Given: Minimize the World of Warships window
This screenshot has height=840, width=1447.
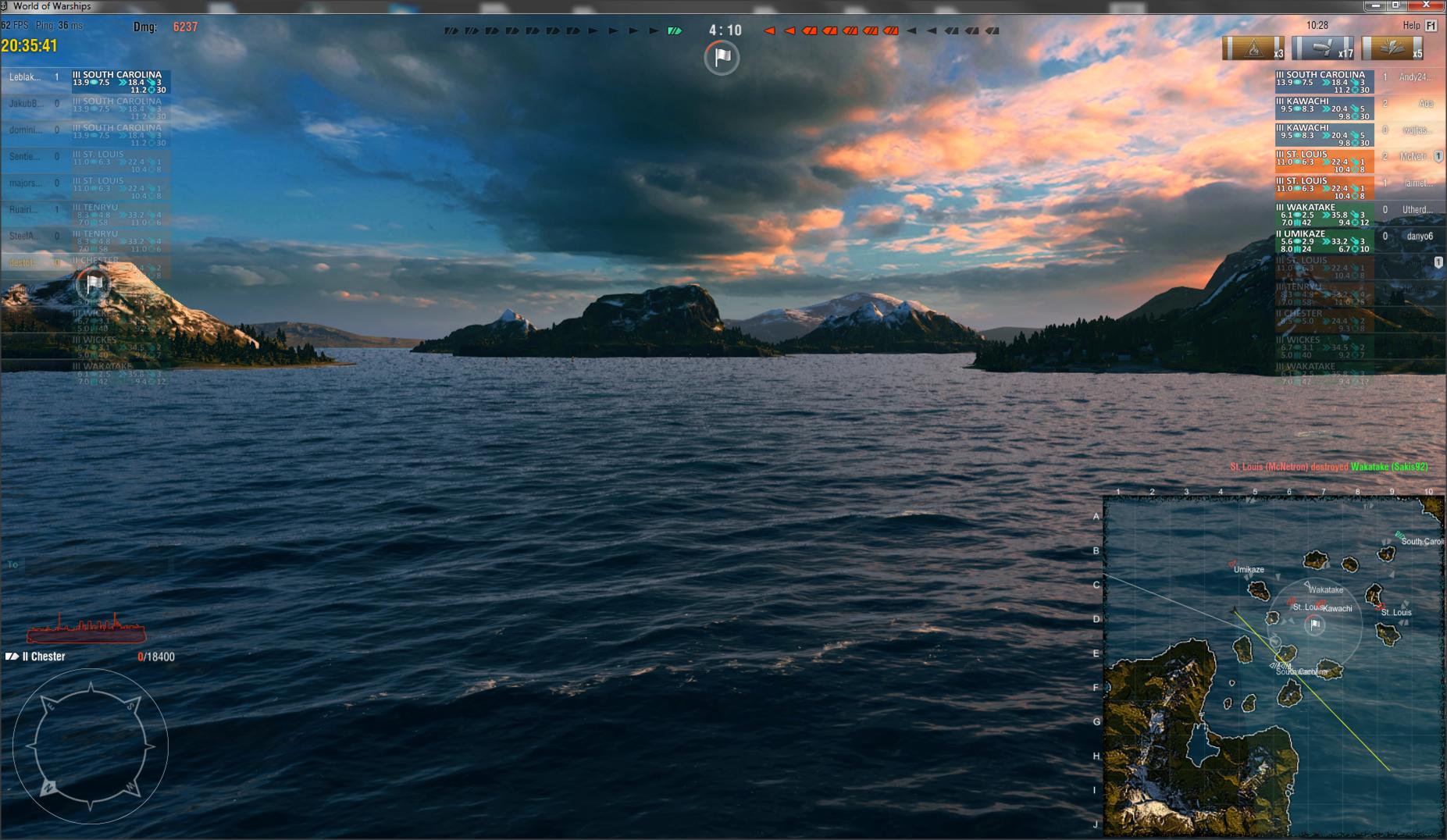Looking at the screenshot, I should coord(1376,5).
